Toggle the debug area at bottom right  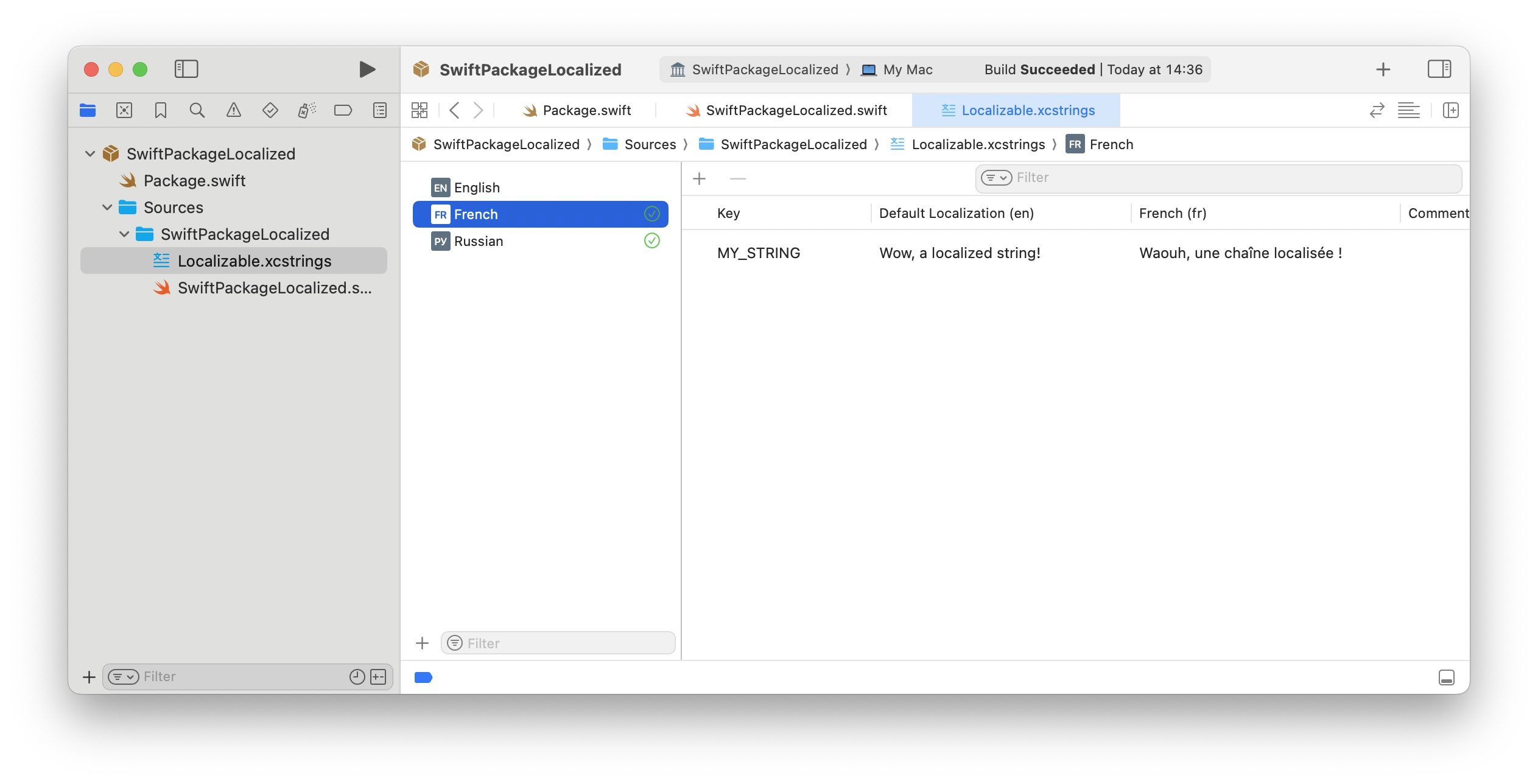point(1447,677)
